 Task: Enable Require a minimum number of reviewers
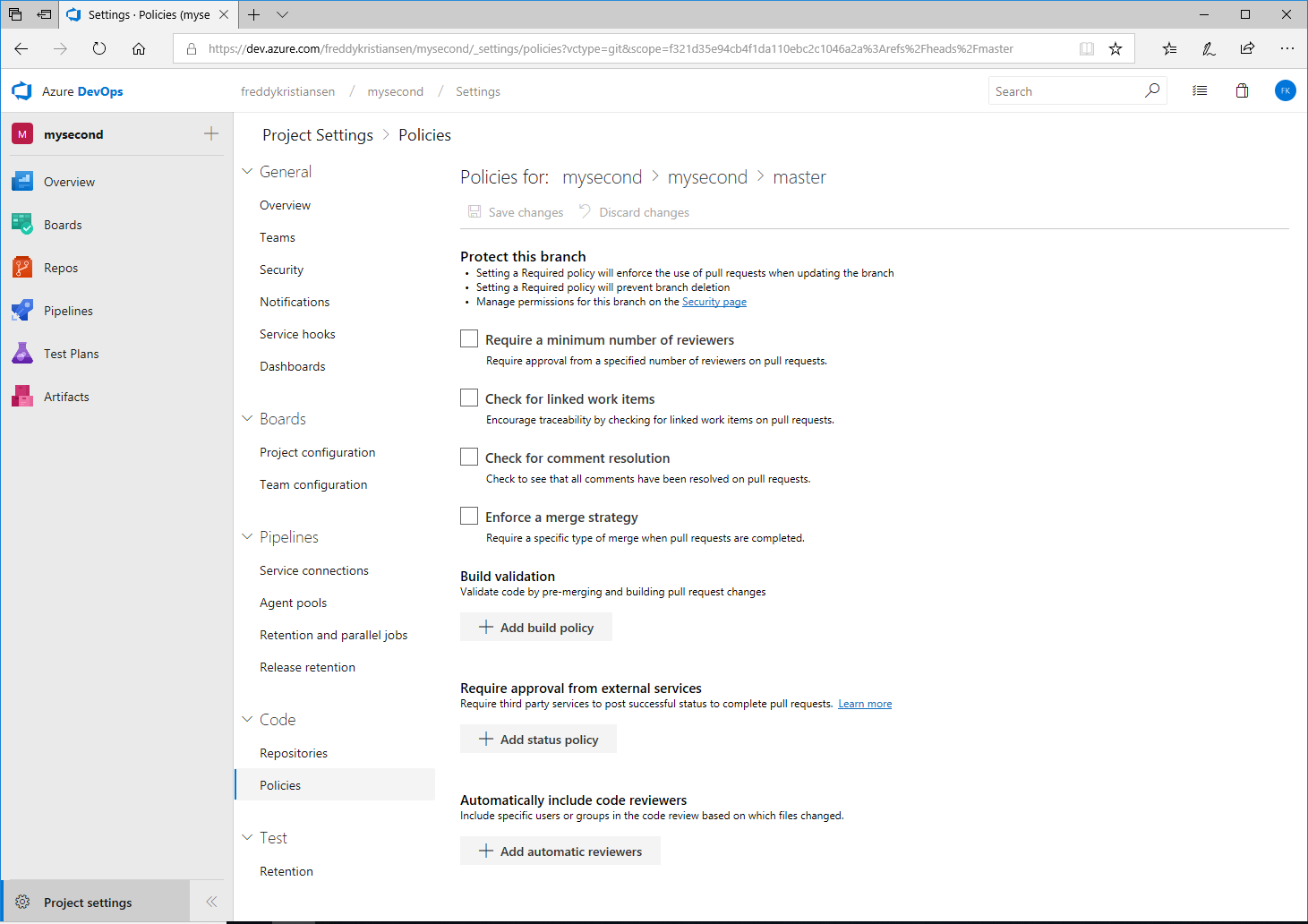[x=469, y=339]
